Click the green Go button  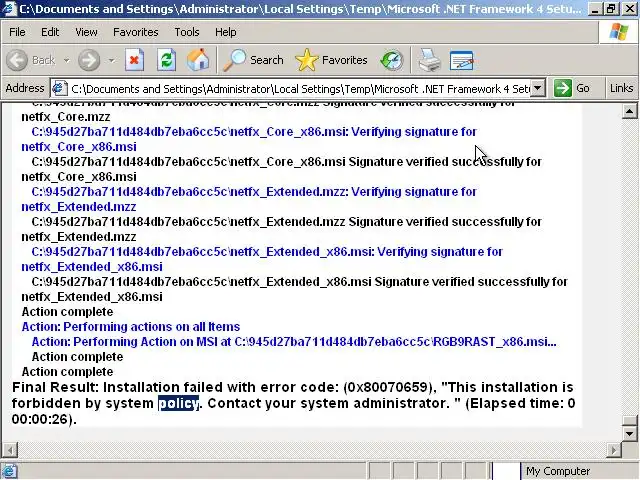572,88
